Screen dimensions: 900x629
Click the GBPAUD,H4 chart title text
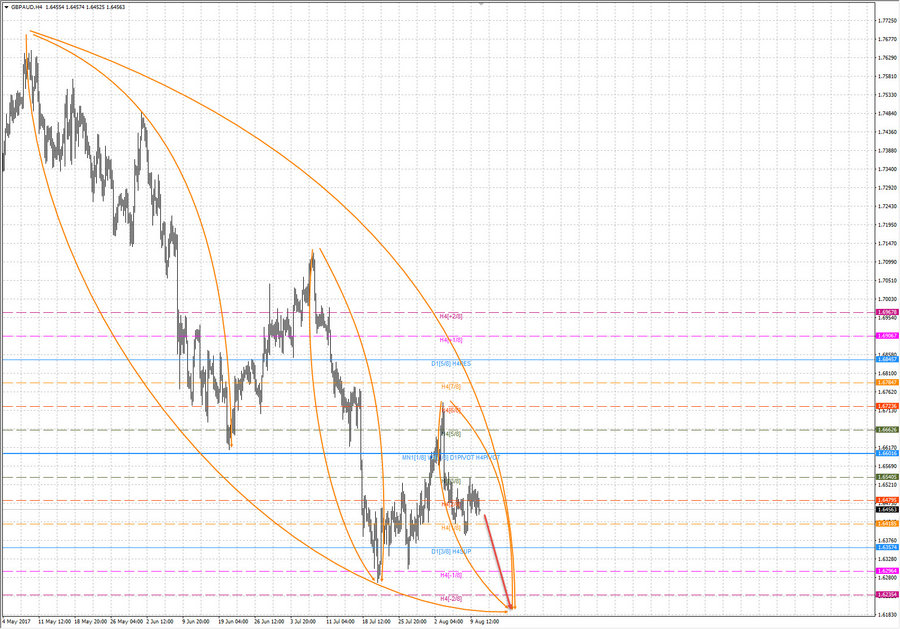click(27, 7)
